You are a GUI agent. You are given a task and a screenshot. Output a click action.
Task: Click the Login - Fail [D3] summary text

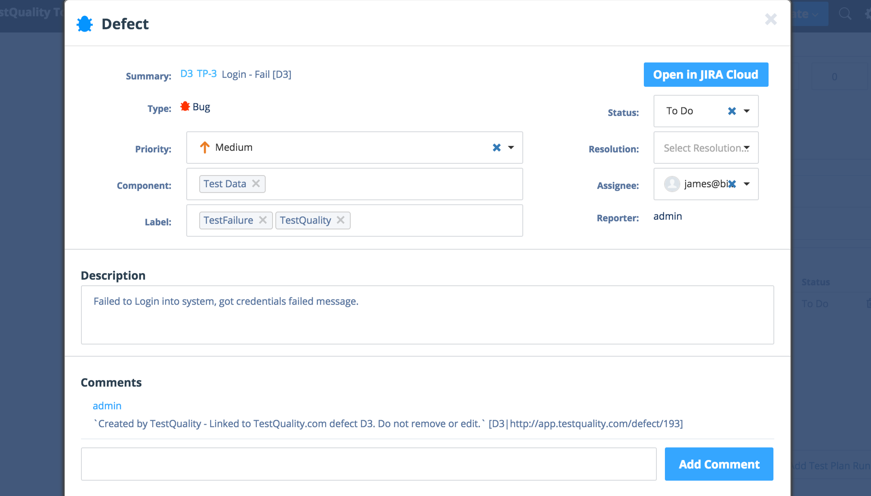coord(257,74)
